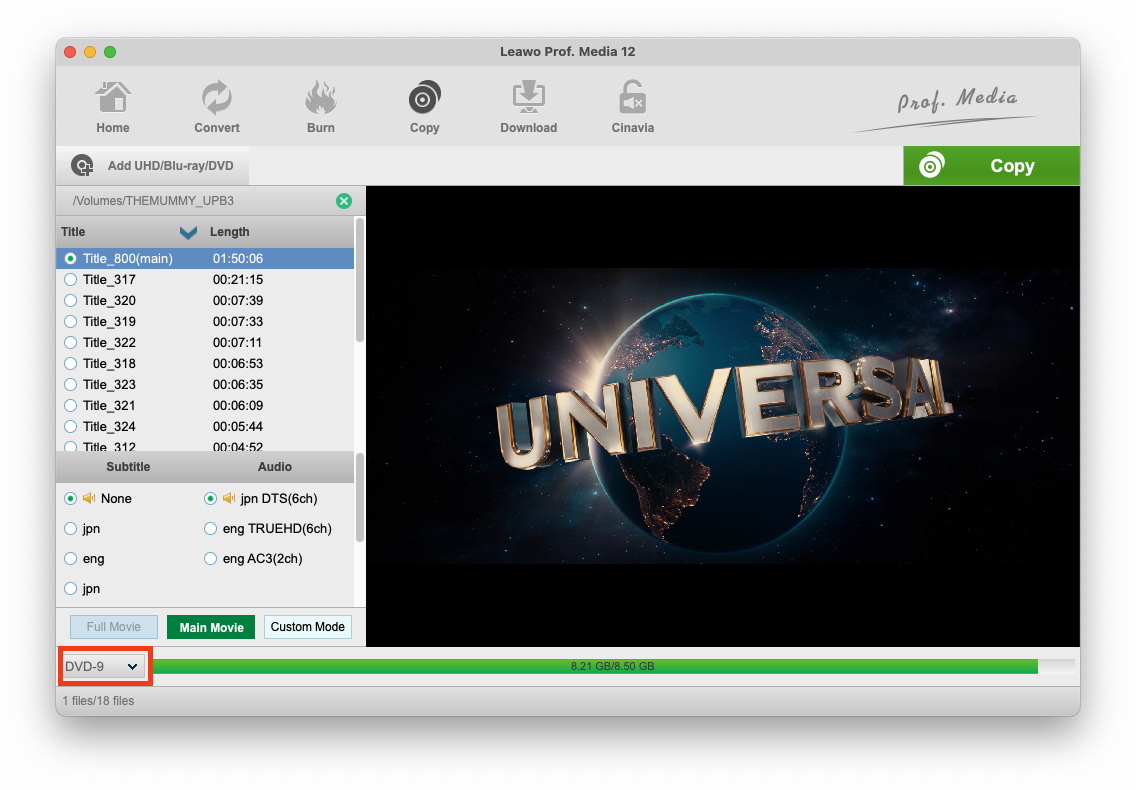Click length 00:06:35 cell
Screen dimensions: 1136x790
click(x=238, y=385)
